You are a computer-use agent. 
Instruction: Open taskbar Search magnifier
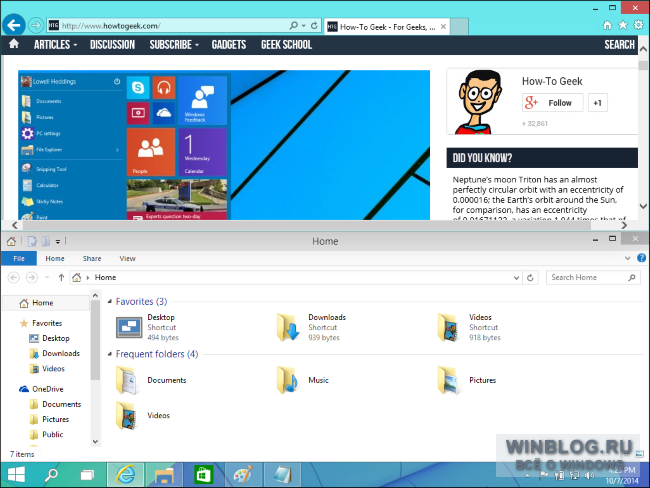click(51, 474)
